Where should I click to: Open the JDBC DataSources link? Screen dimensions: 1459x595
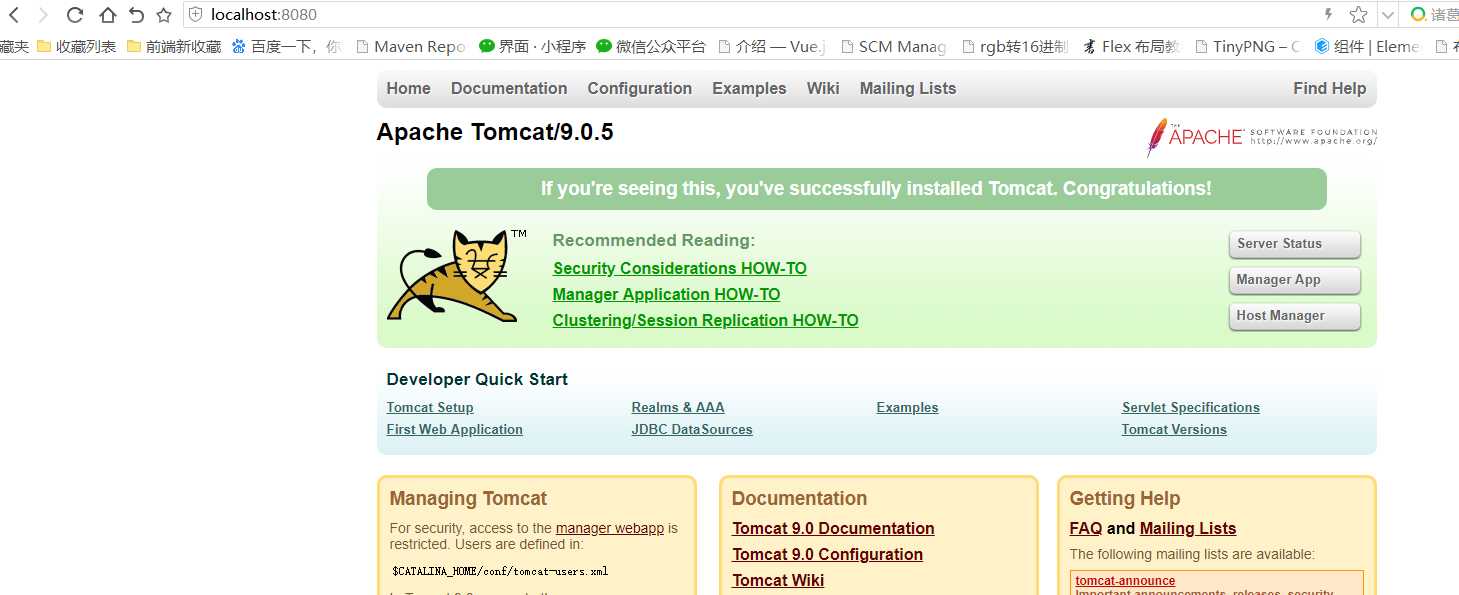[x=692, y=429]
